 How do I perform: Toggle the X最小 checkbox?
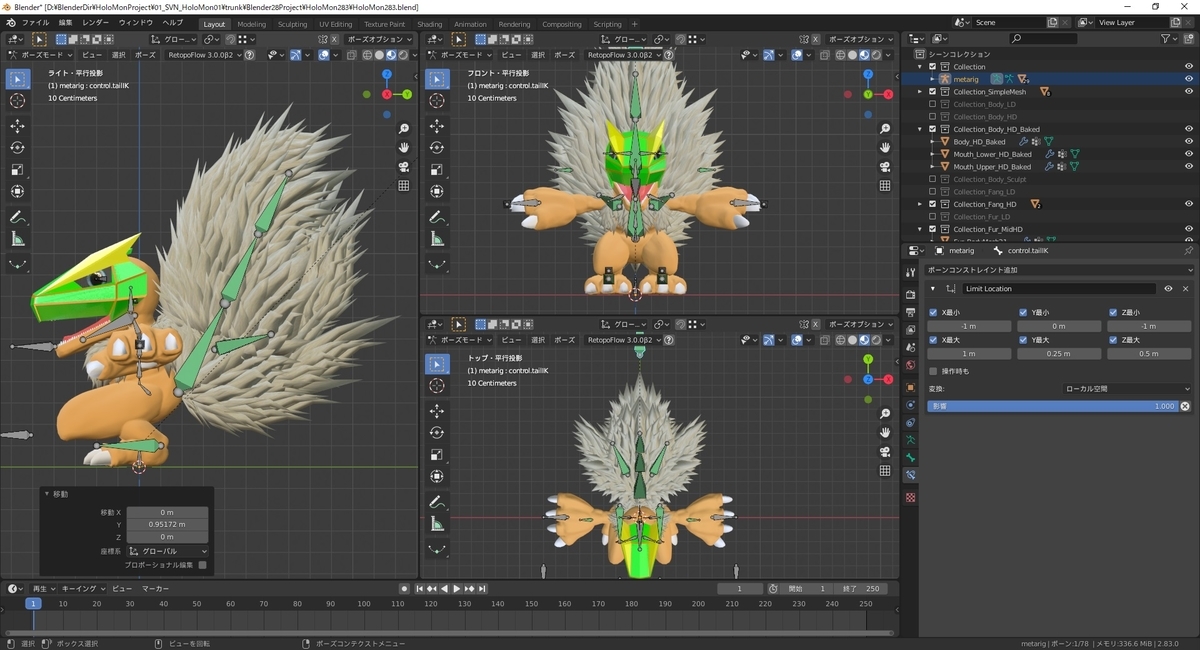933,313
